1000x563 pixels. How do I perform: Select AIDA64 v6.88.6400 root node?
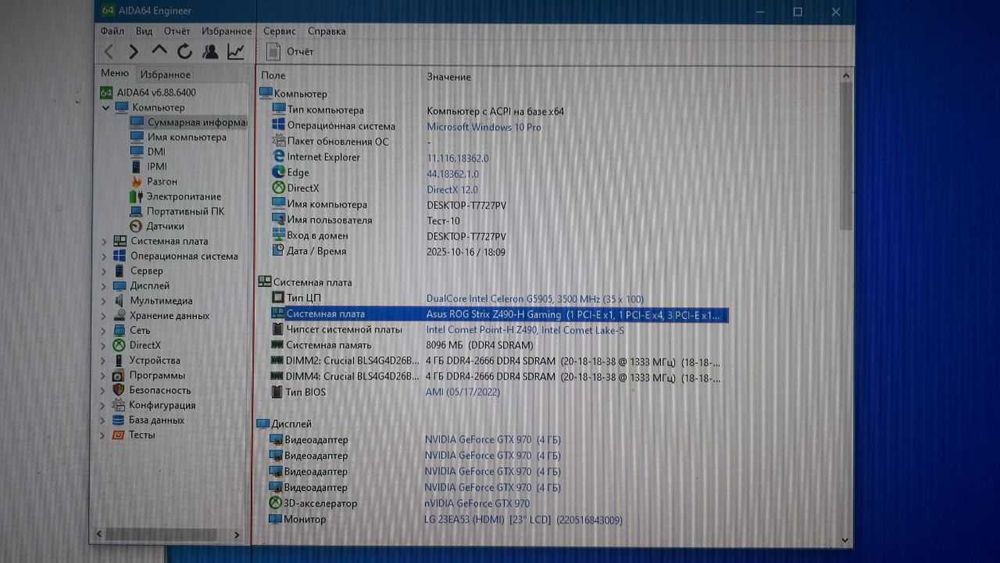156,92
